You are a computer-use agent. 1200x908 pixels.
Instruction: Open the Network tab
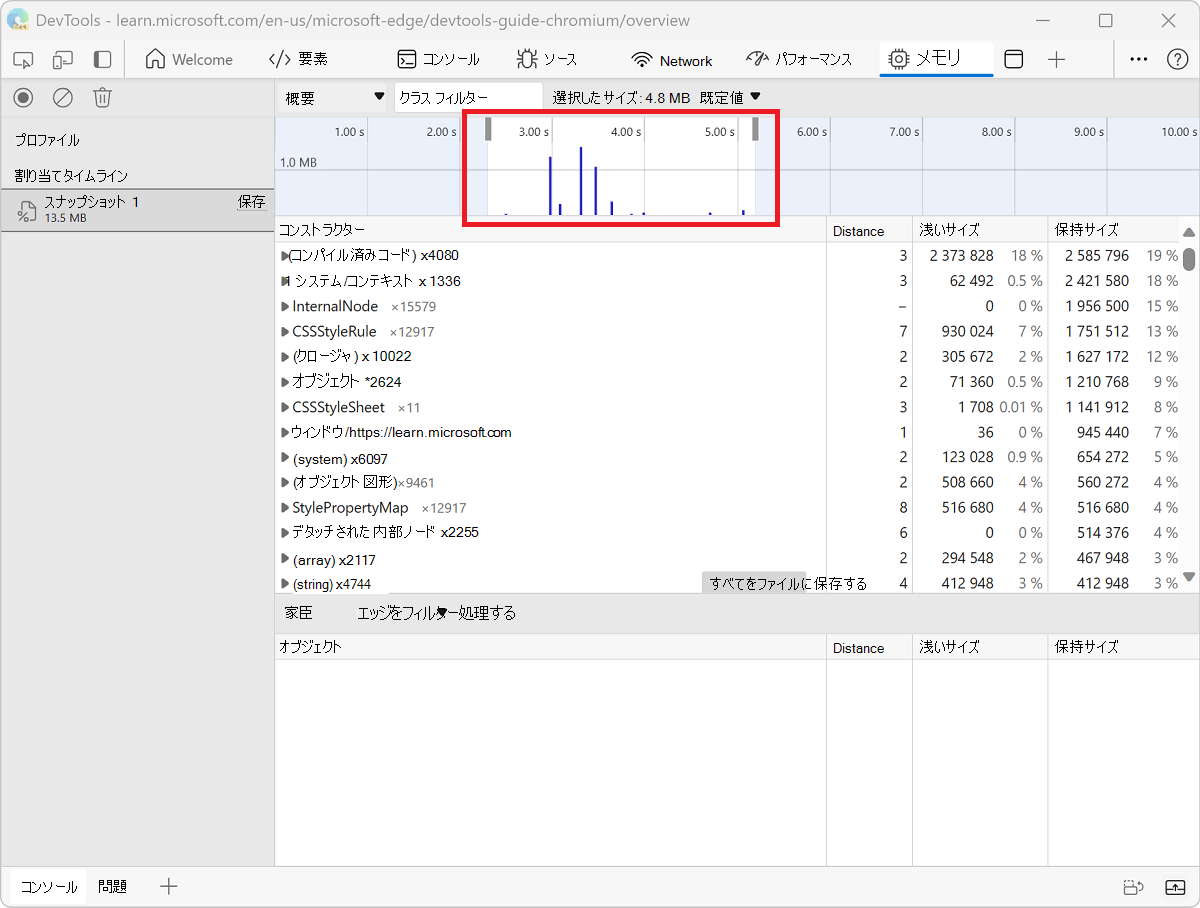[672, 60]
